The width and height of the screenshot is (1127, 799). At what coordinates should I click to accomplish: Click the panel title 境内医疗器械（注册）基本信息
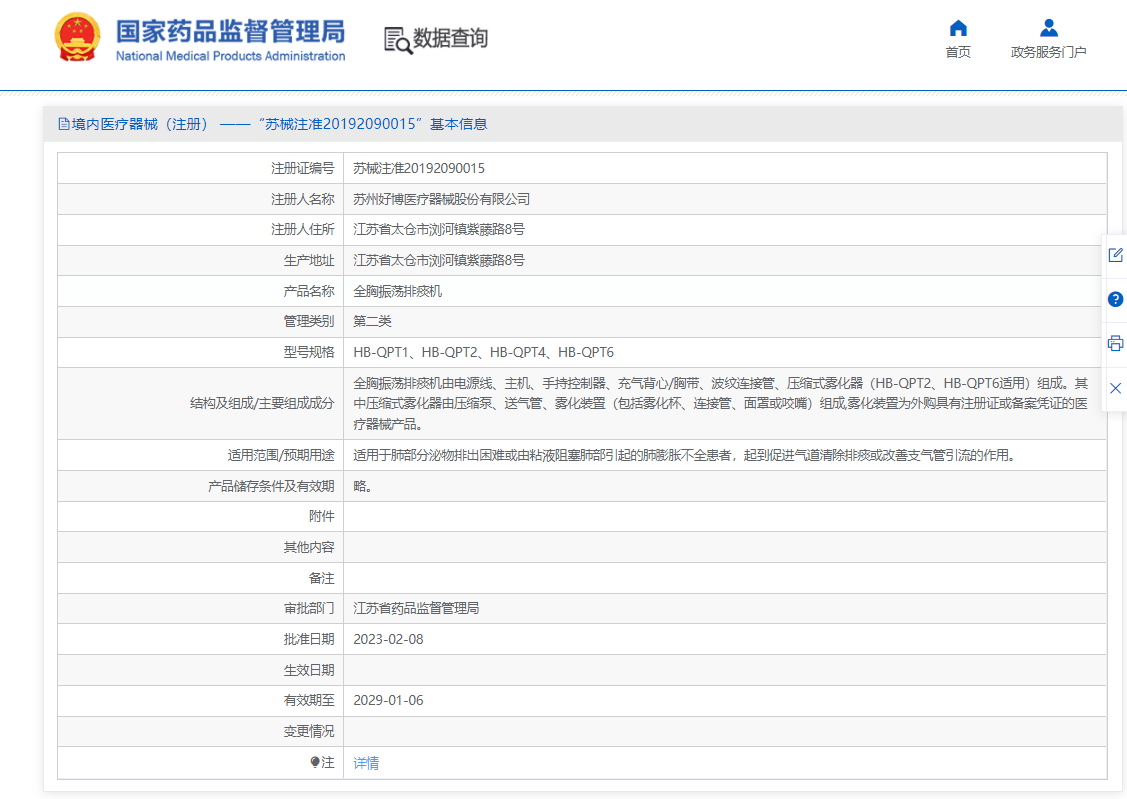(x=279, y=124)
